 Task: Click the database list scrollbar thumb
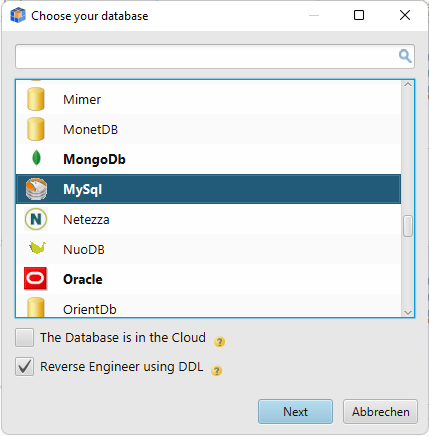click(x=408, y=226)
